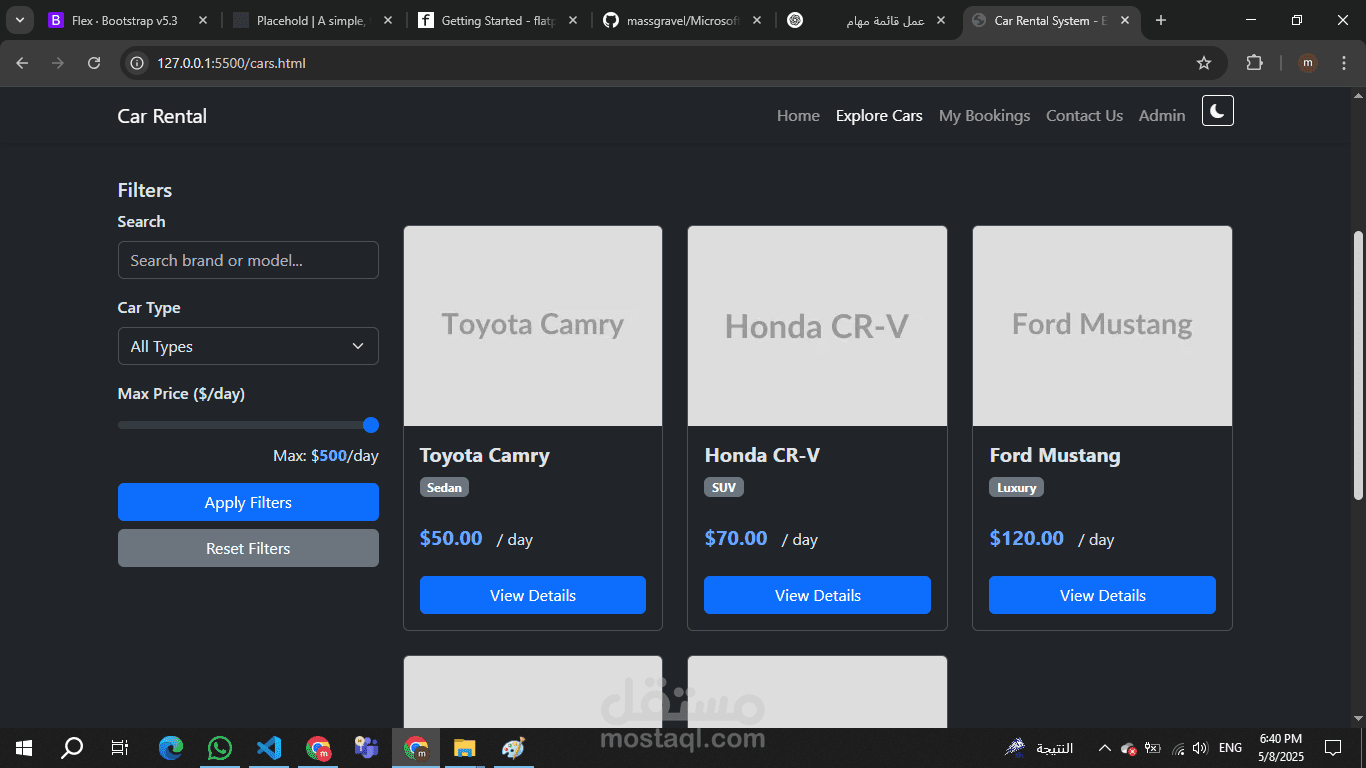
Task: Open new tab with plus button
Action: pos(1161,20)
